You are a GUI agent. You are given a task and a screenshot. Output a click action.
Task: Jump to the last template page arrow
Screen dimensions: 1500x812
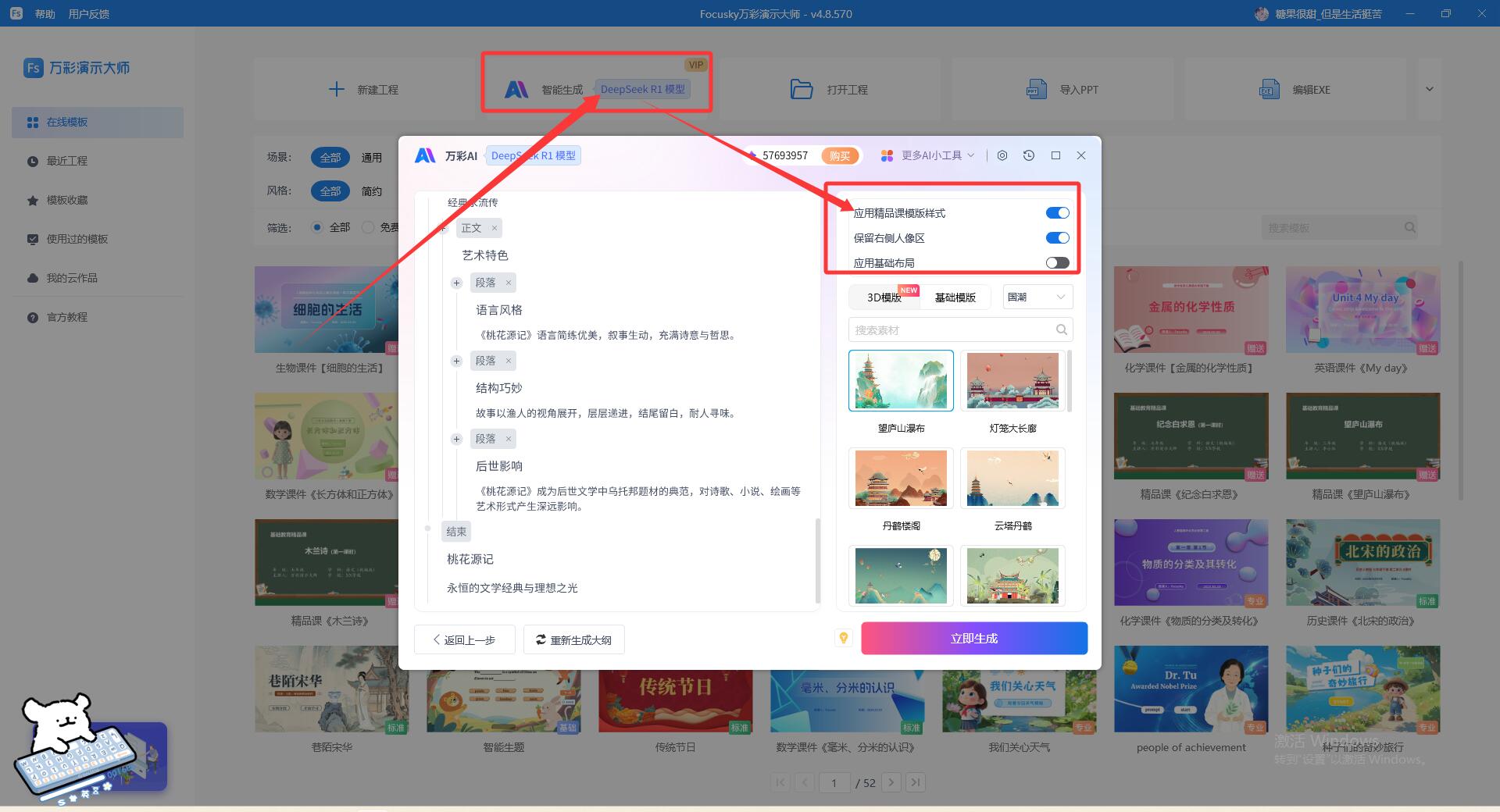[916, 782]
